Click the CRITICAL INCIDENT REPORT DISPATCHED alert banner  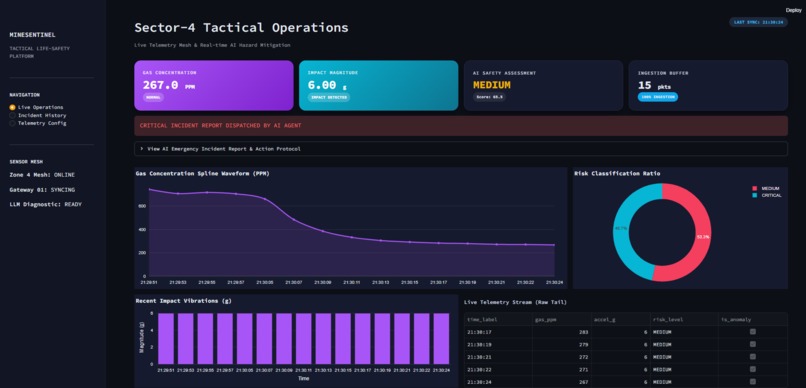click(461, 125)
